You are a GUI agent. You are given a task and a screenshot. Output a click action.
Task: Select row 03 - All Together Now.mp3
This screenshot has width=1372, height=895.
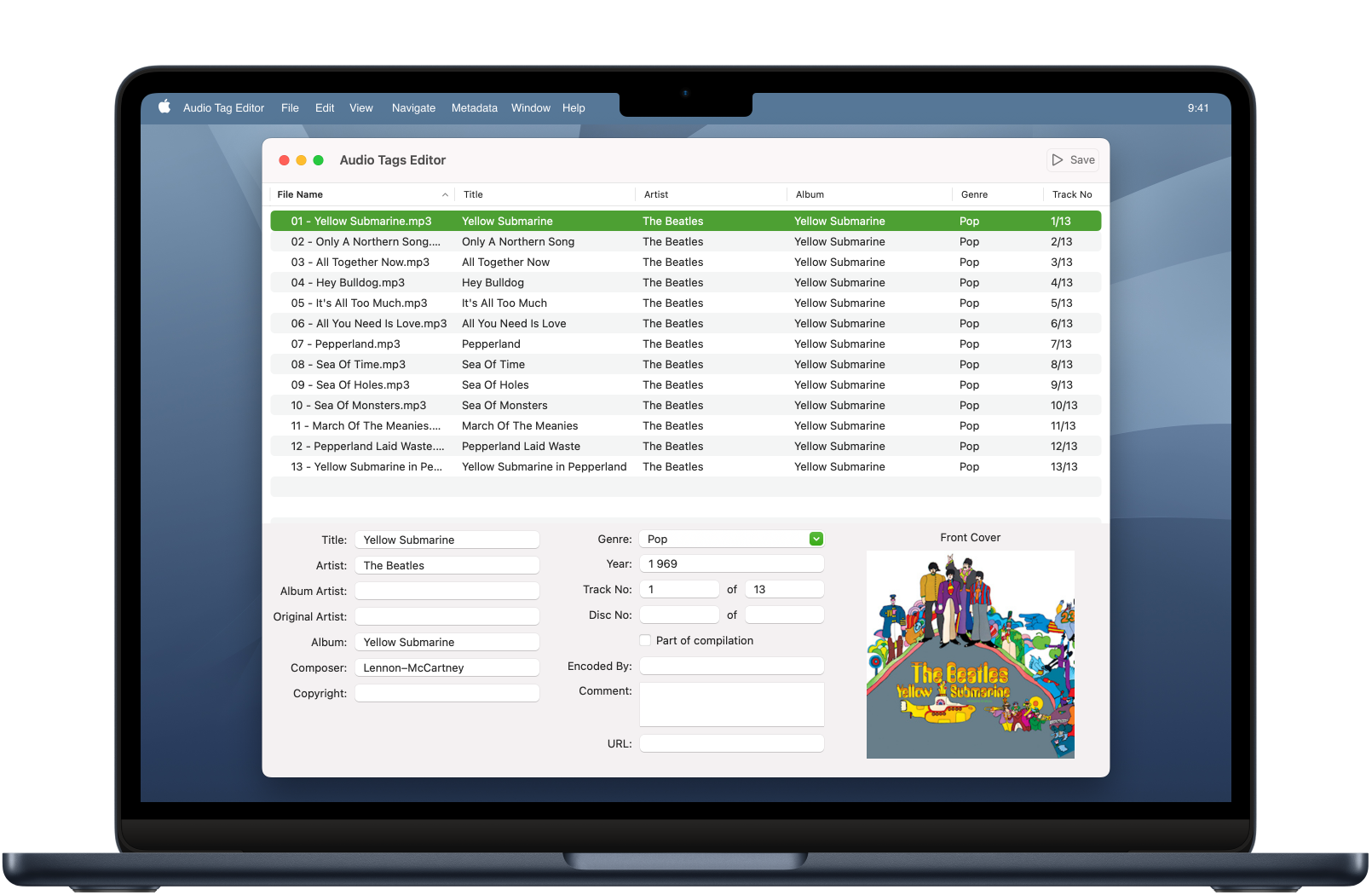click(686, 262)
